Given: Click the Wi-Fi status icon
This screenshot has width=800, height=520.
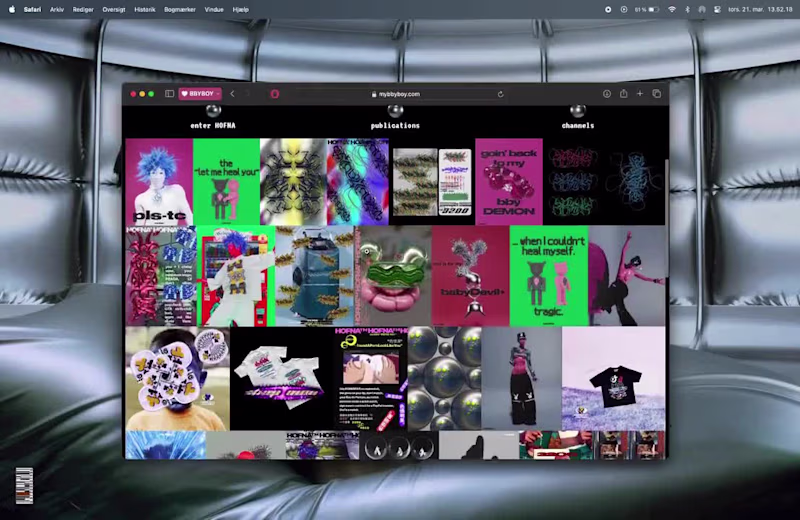Looking at the screenshot, I should pos(672,9).
